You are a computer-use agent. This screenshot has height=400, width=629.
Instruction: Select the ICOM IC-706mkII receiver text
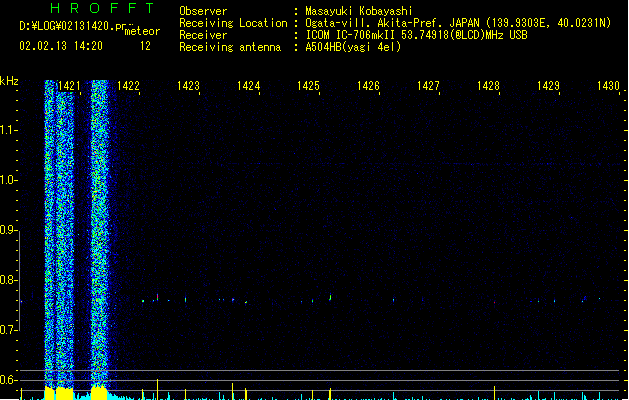pos(416,35)
